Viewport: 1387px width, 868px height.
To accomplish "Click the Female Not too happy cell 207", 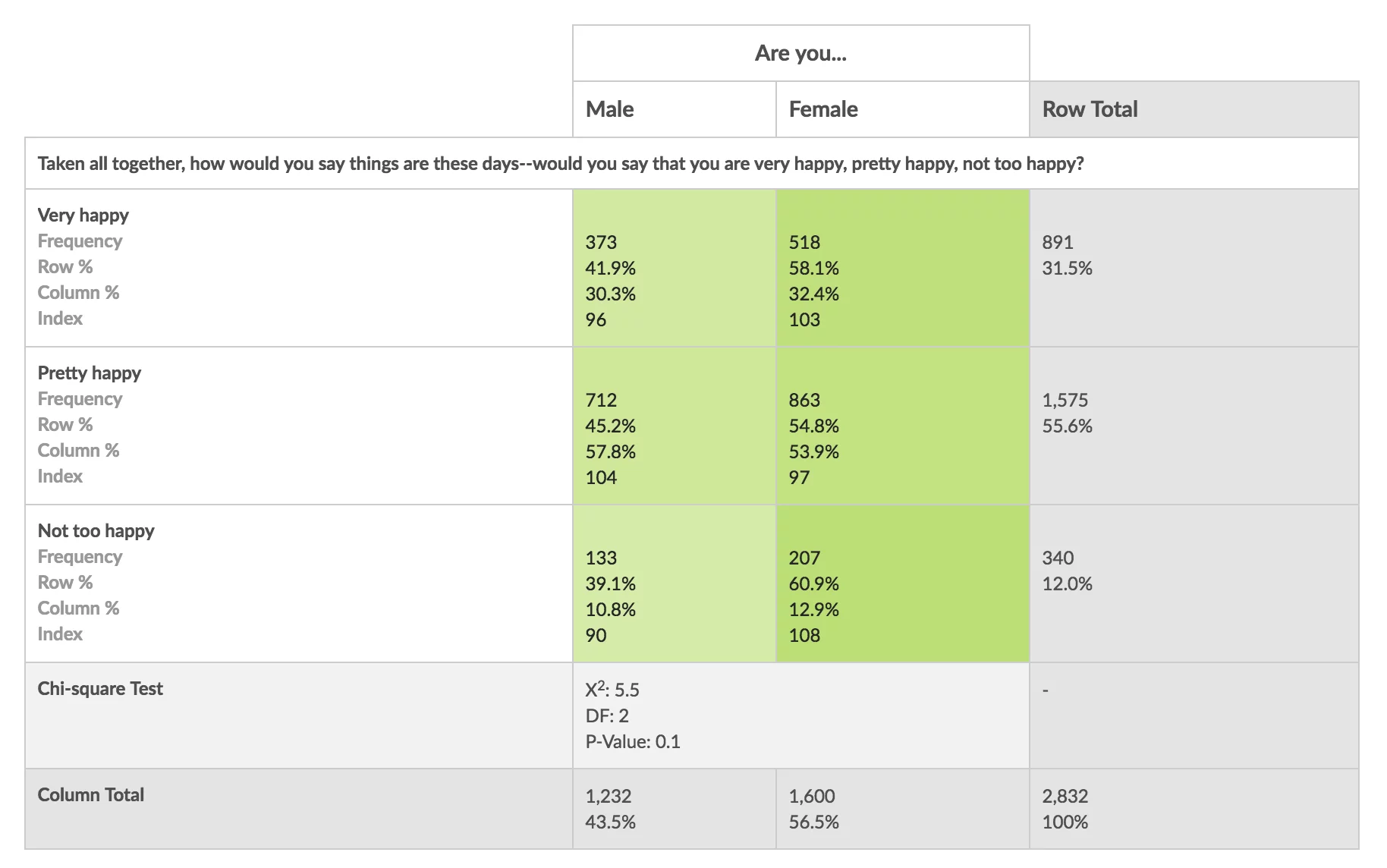I will pyautogui.click(x=804, y=558).
